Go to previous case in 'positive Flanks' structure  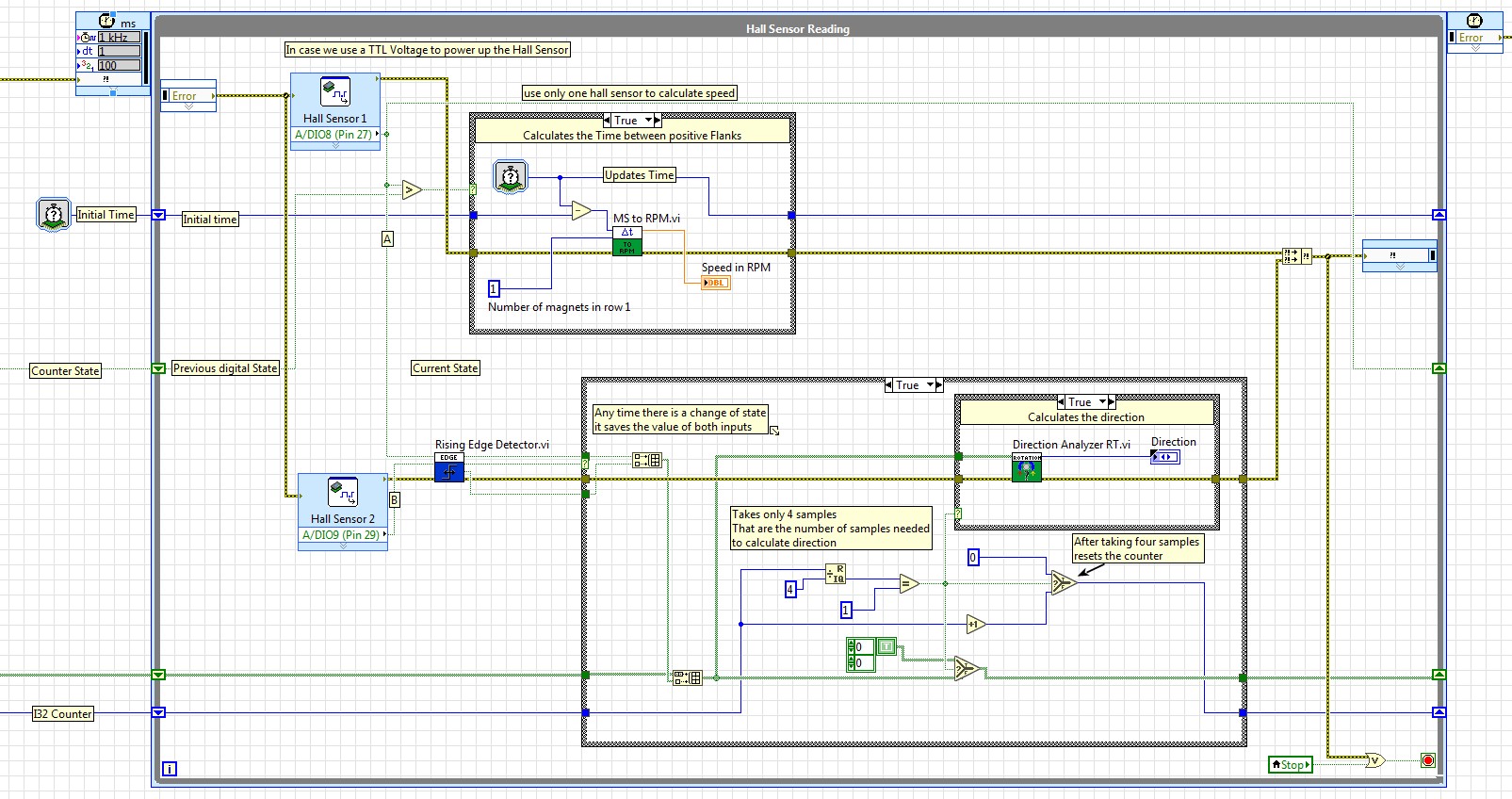pyautogui.click(x=608, y=121)
